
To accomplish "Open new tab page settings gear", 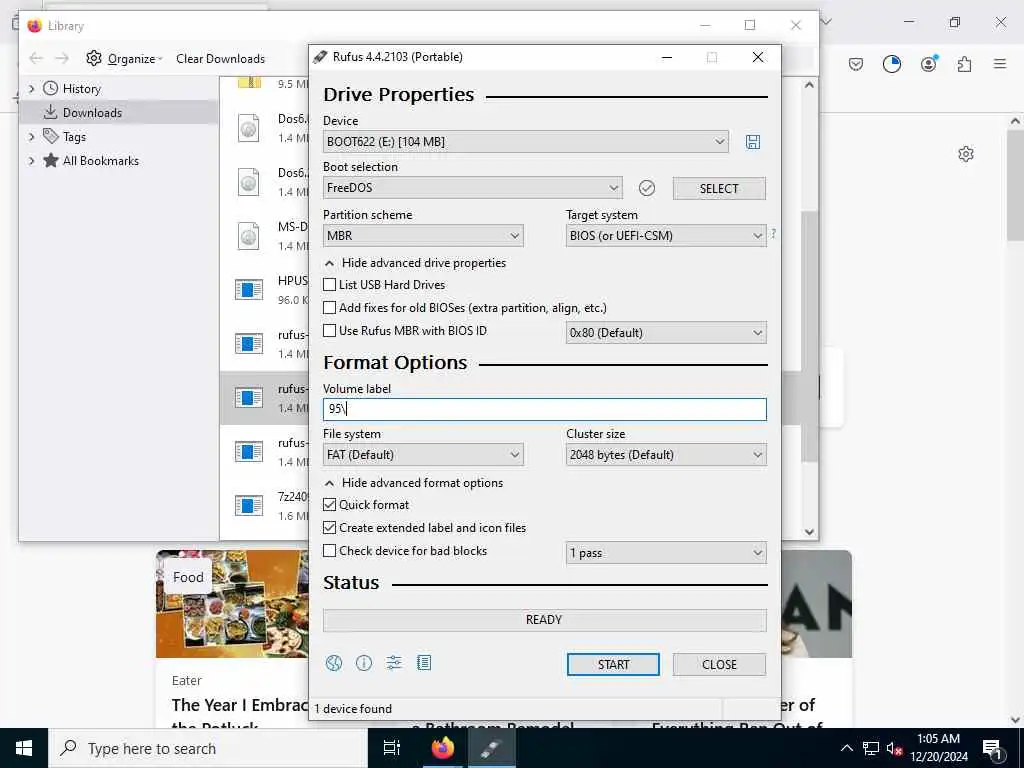I will click(x=966, y=154).
